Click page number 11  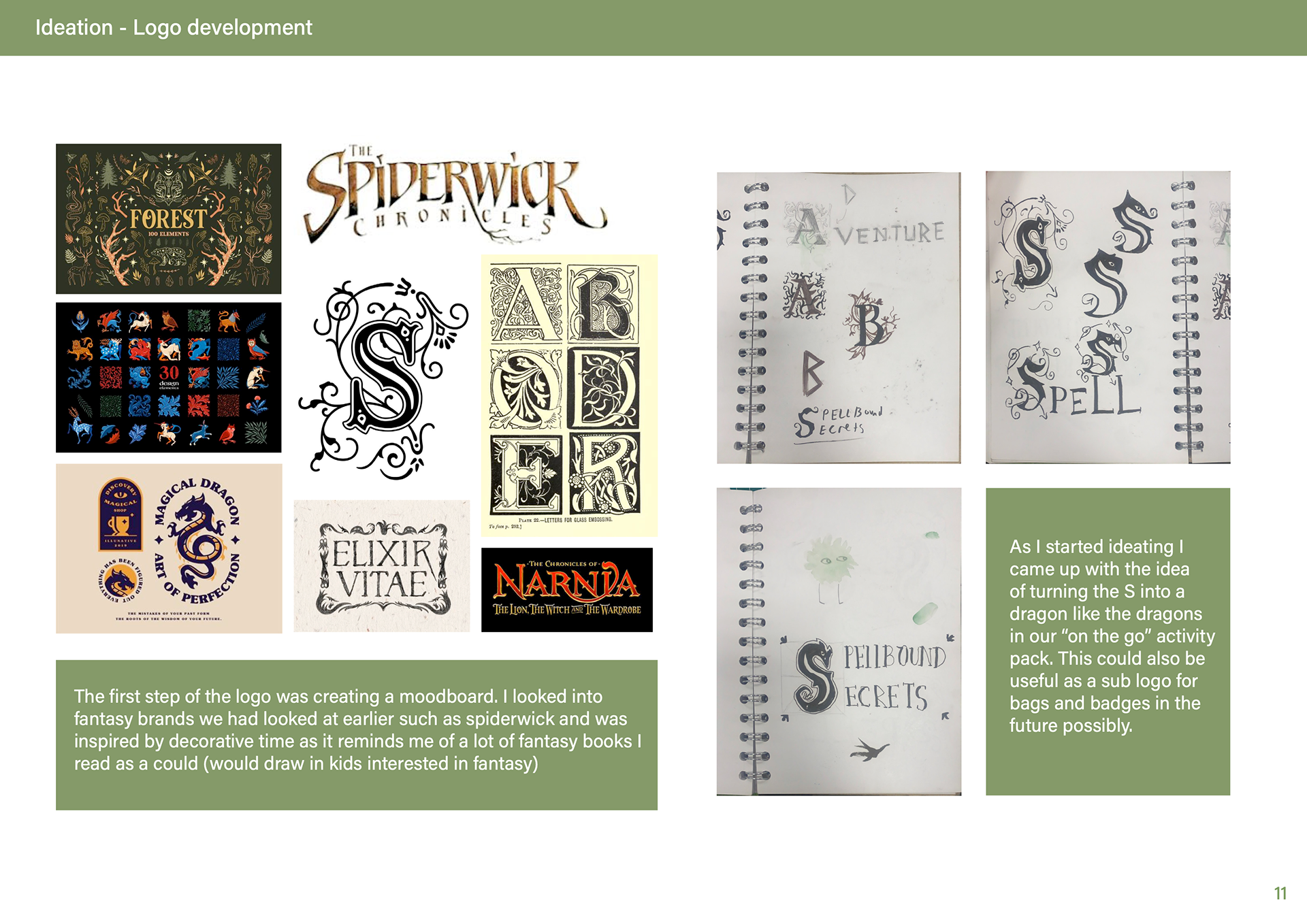point(1280,893)
